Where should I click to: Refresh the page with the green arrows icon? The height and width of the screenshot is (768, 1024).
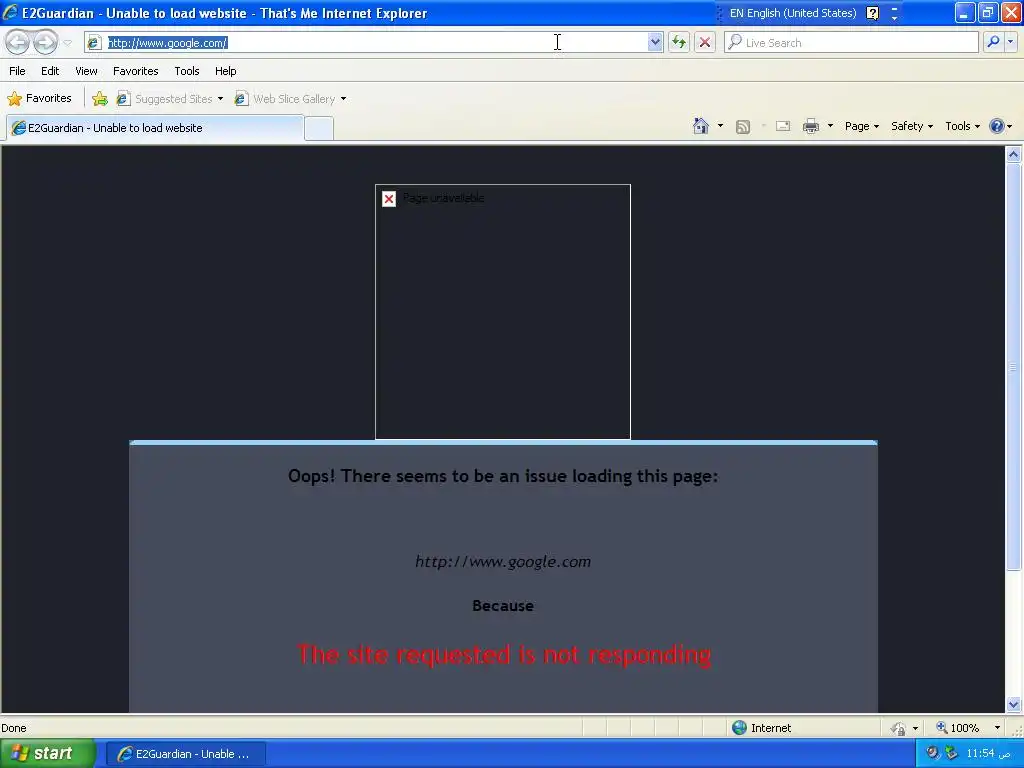pos(679,42)
